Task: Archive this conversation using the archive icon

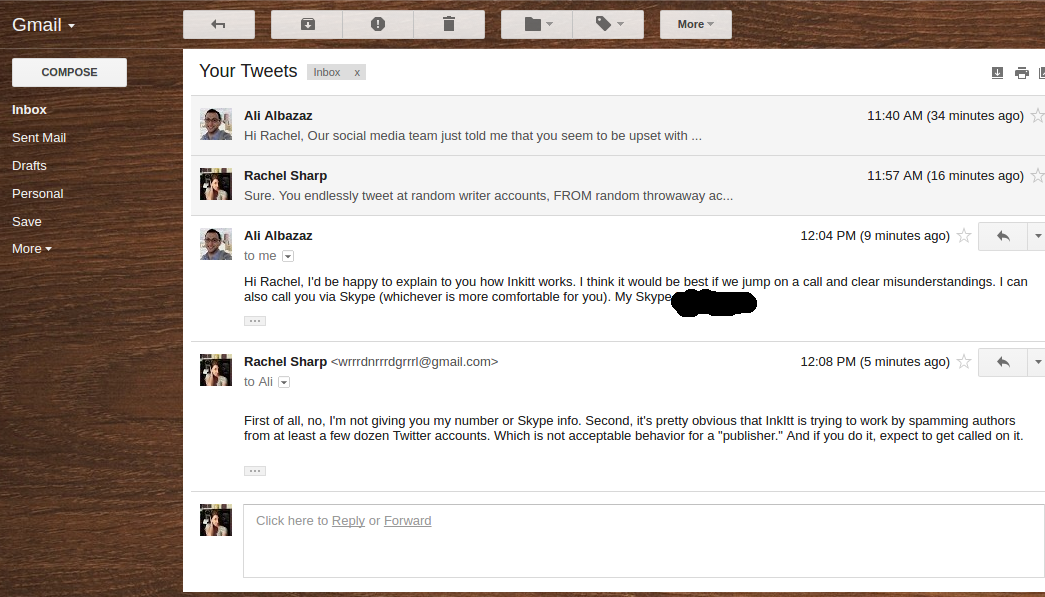Action: 307,24
